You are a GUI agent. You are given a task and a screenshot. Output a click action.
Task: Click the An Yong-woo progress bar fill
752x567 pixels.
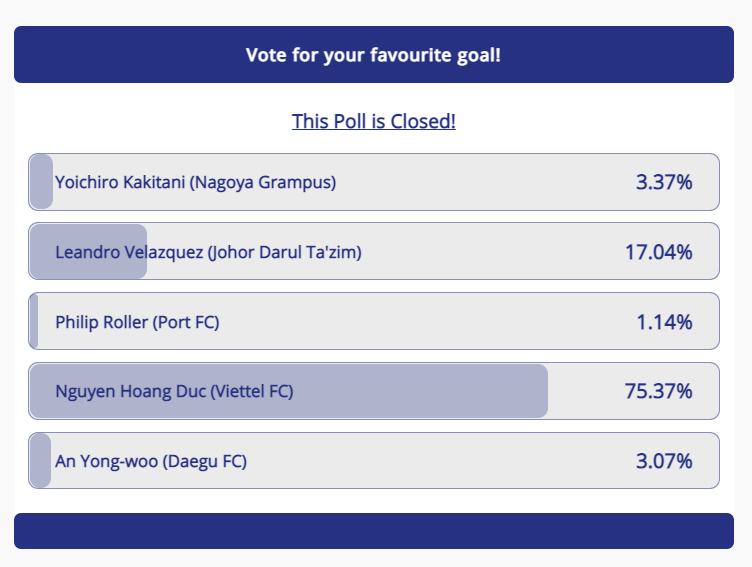(40, 461)
